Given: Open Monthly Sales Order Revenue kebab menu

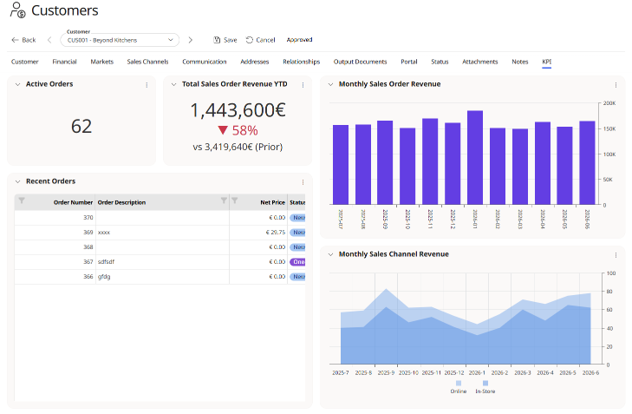Looking at the screenshot, I should coord(615,85).
